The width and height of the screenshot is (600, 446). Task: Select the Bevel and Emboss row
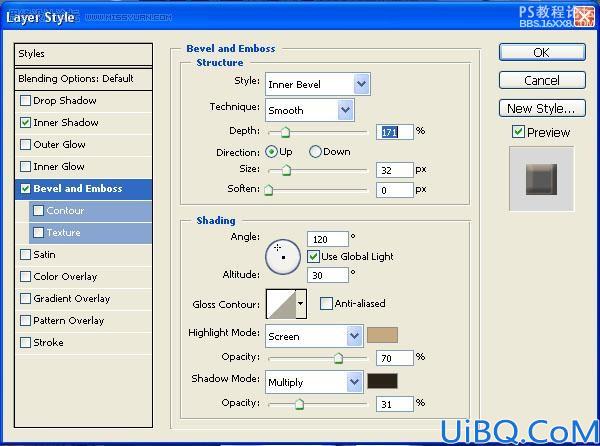(x=83, y=189)
